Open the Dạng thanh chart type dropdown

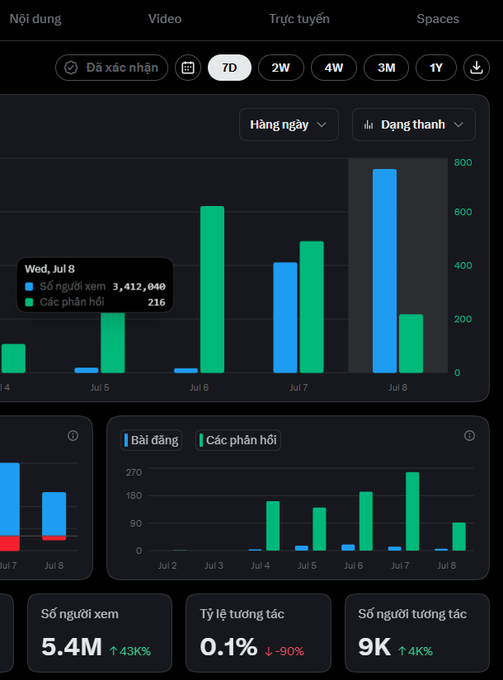[x=414, y=125]
